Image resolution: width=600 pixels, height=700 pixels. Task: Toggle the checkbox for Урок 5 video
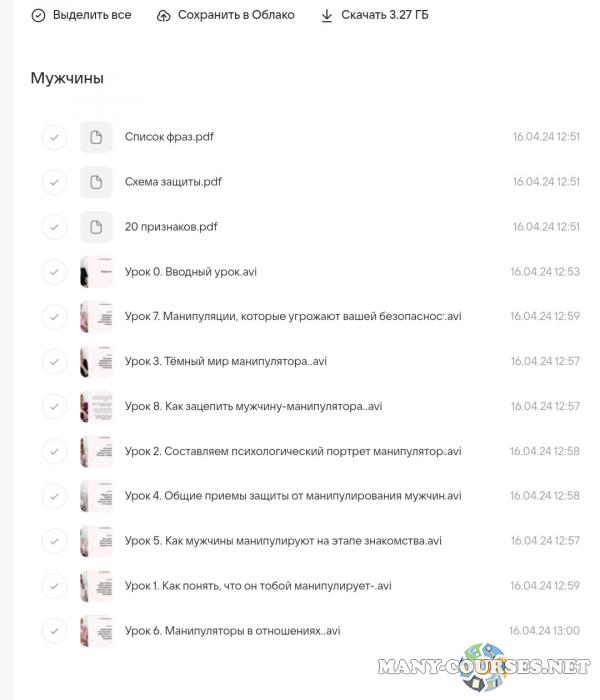pyautogui.click(x=54, y=541)
